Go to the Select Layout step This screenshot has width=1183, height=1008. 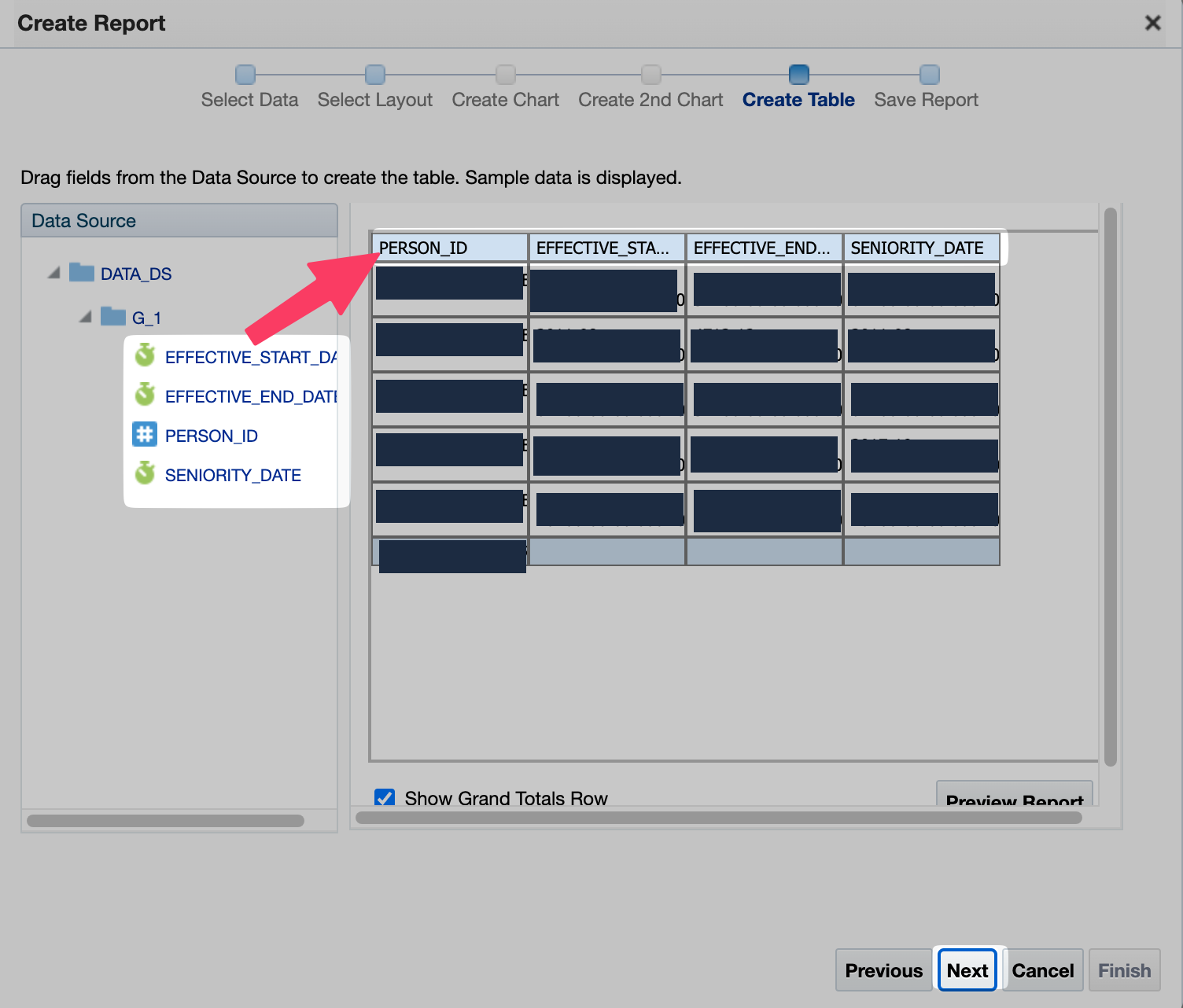tap(375, 100)
